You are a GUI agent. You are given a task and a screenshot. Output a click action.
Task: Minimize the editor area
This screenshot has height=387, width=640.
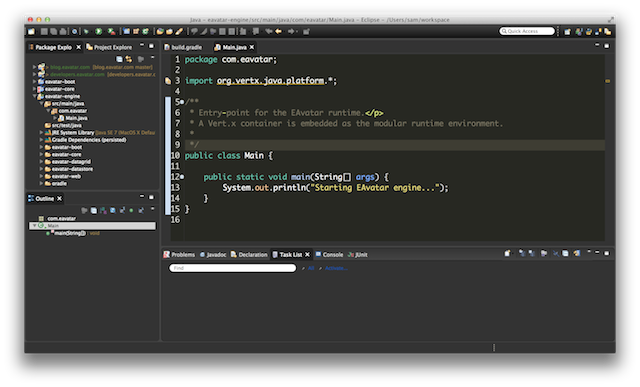click(x=597, y=45)
